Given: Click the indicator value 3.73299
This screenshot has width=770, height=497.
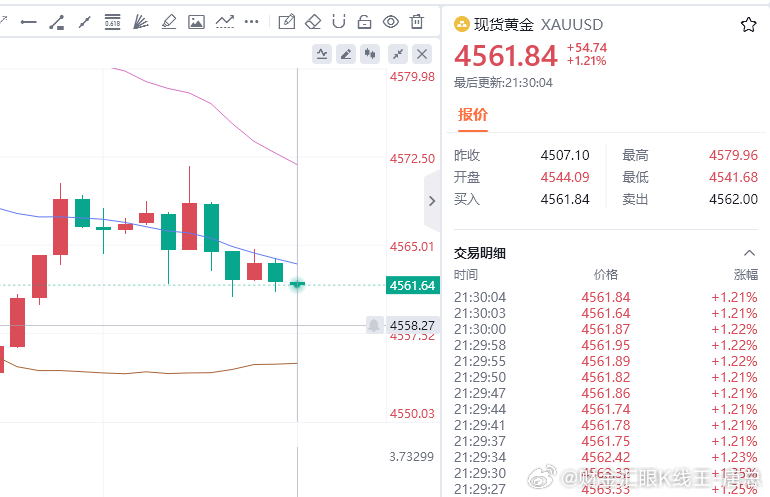Looking at the screenshot, I should [x=412, y=457].
